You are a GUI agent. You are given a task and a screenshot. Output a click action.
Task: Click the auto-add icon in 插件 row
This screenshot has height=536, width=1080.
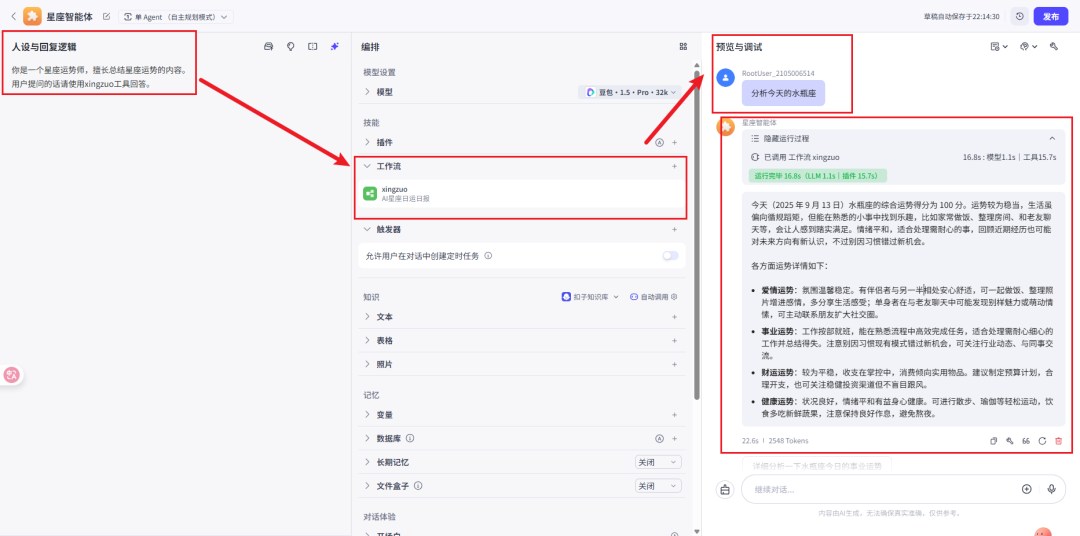[659, 143]
